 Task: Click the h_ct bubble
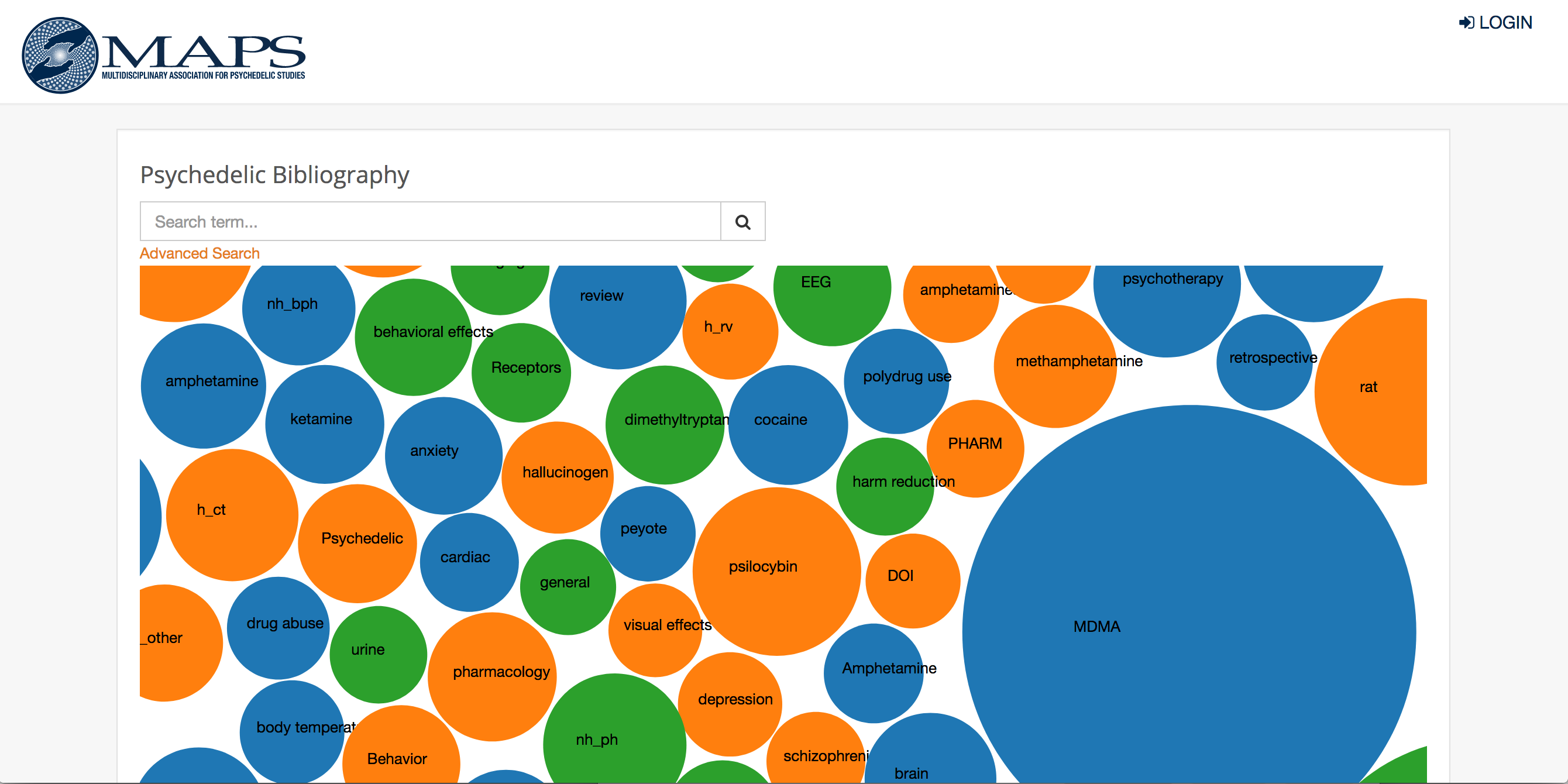pos(232,515)
